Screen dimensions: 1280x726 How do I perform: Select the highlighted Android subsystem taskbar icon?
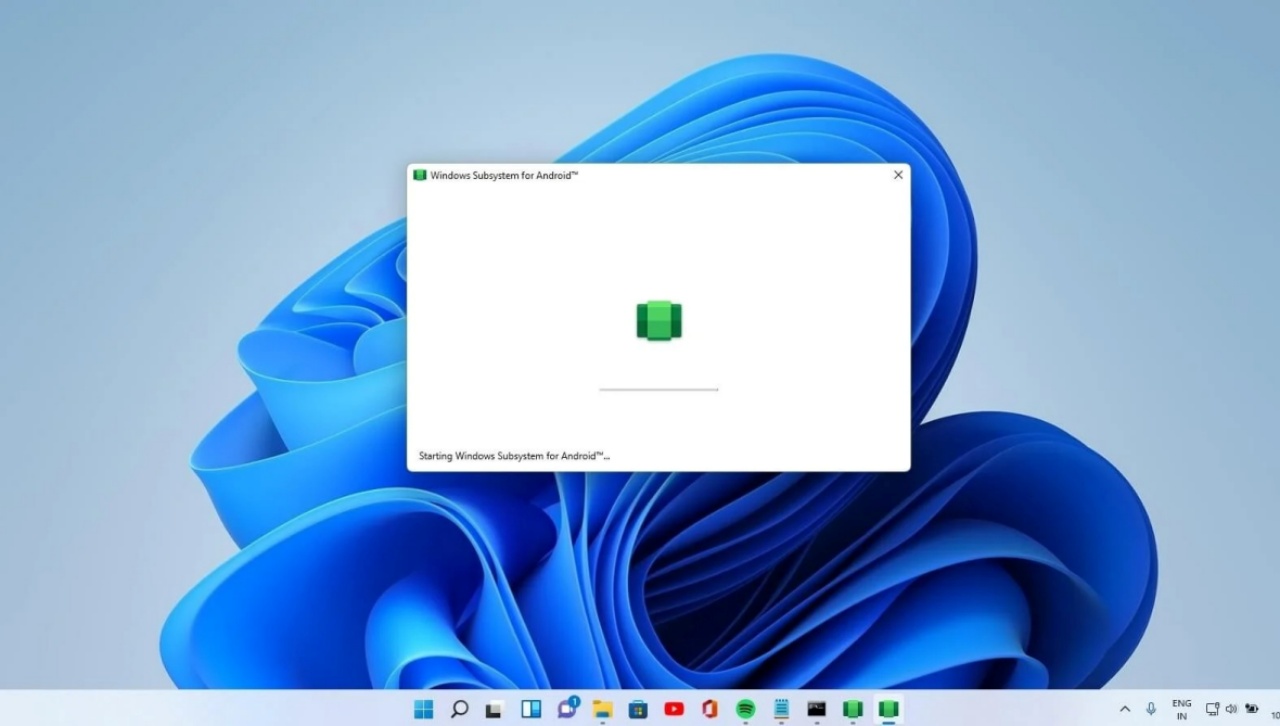click(x=888, y=709)
